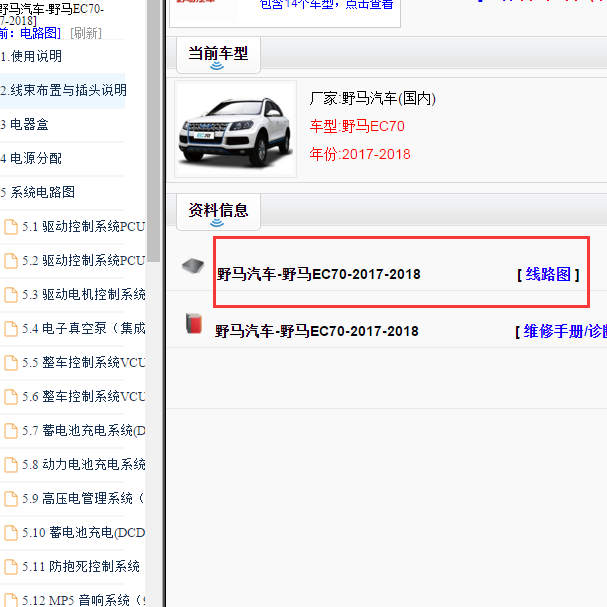Click the 厂家:野马汽车(国内) text
The height and width of the screenshot is (607, 607).
point(372,99)
